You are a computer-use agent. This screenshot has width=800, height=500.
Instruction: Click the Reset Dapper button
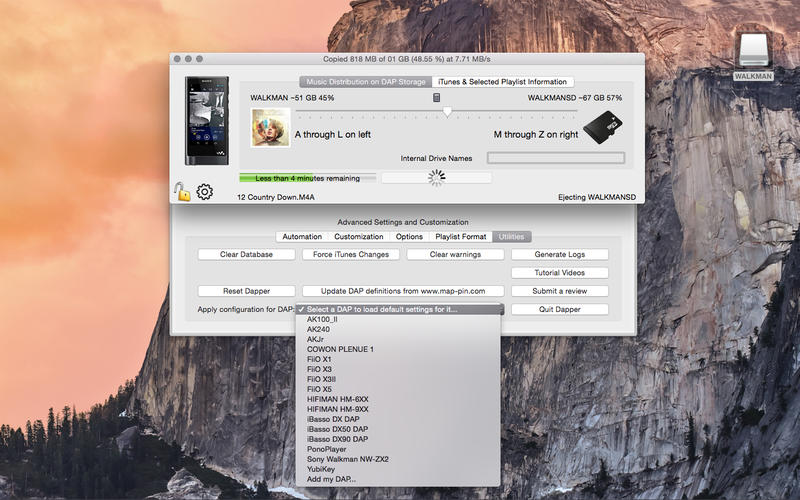(246, 291)
